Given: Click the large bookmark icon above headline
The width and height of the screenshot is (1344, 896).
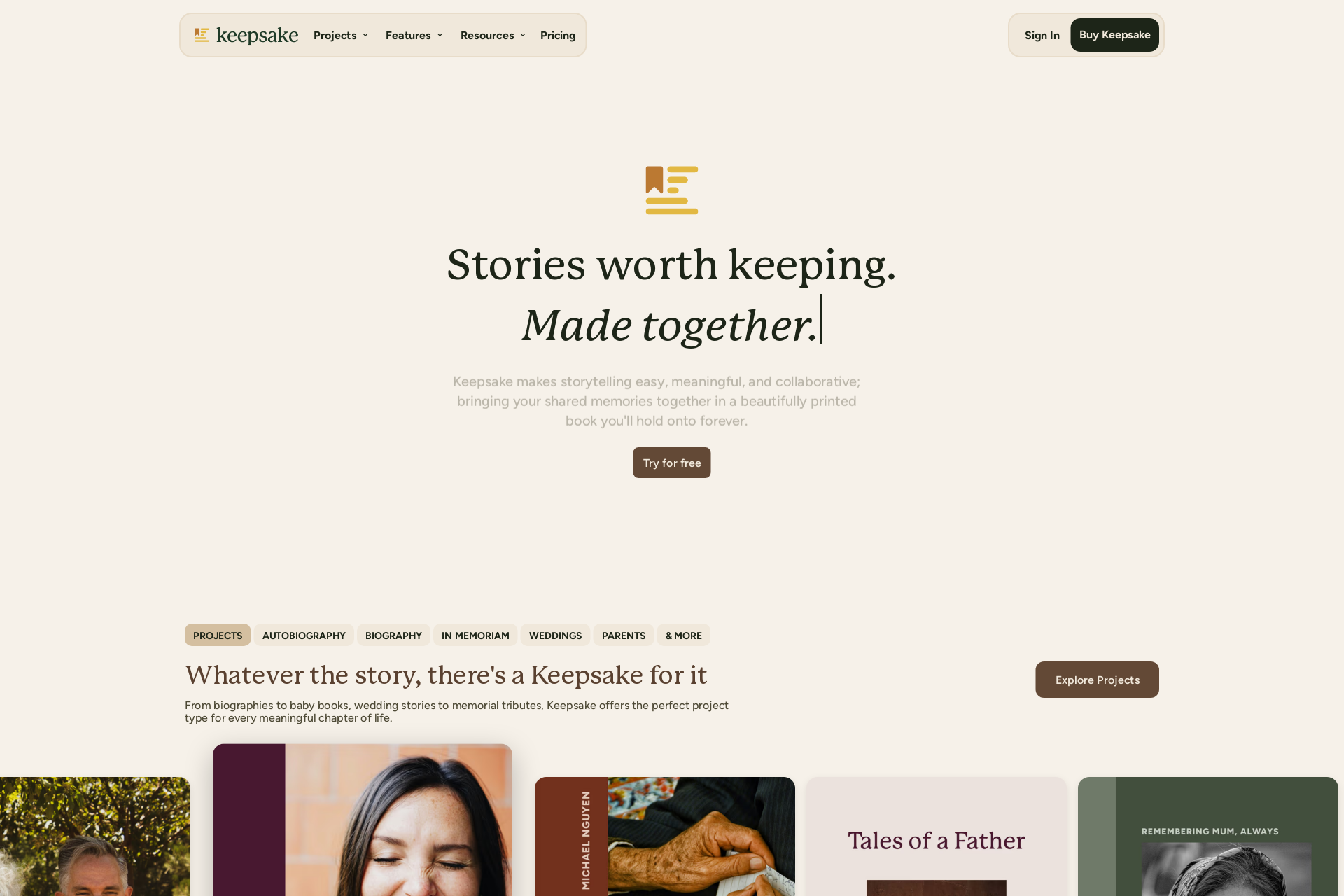Looking at the screenshot, I should pyautogui.click(x=671, y=190).
